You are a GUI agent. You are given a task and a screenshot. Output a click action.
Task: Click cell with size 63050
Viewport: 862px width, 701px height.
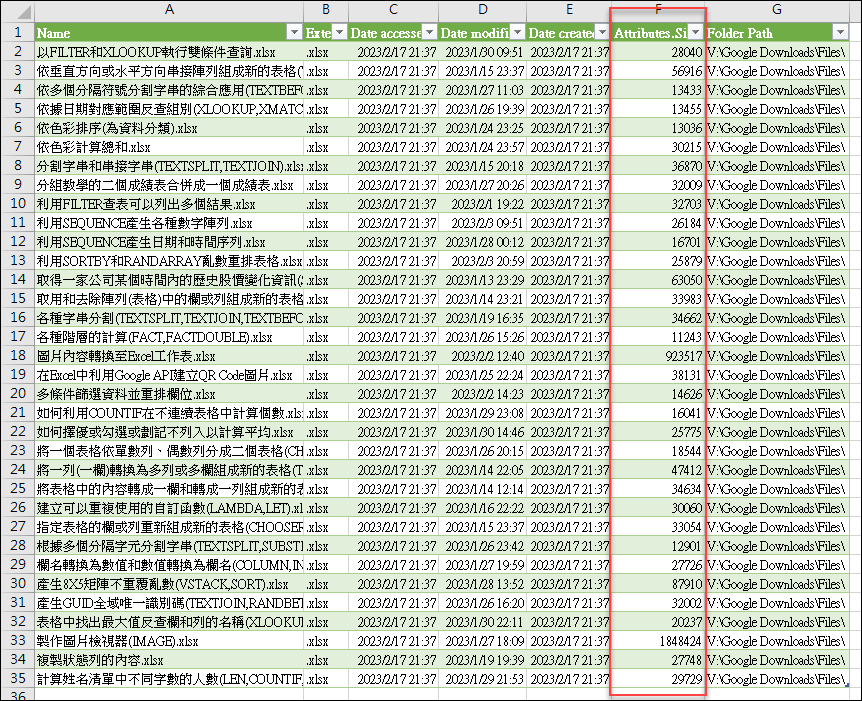pos(657,280)
